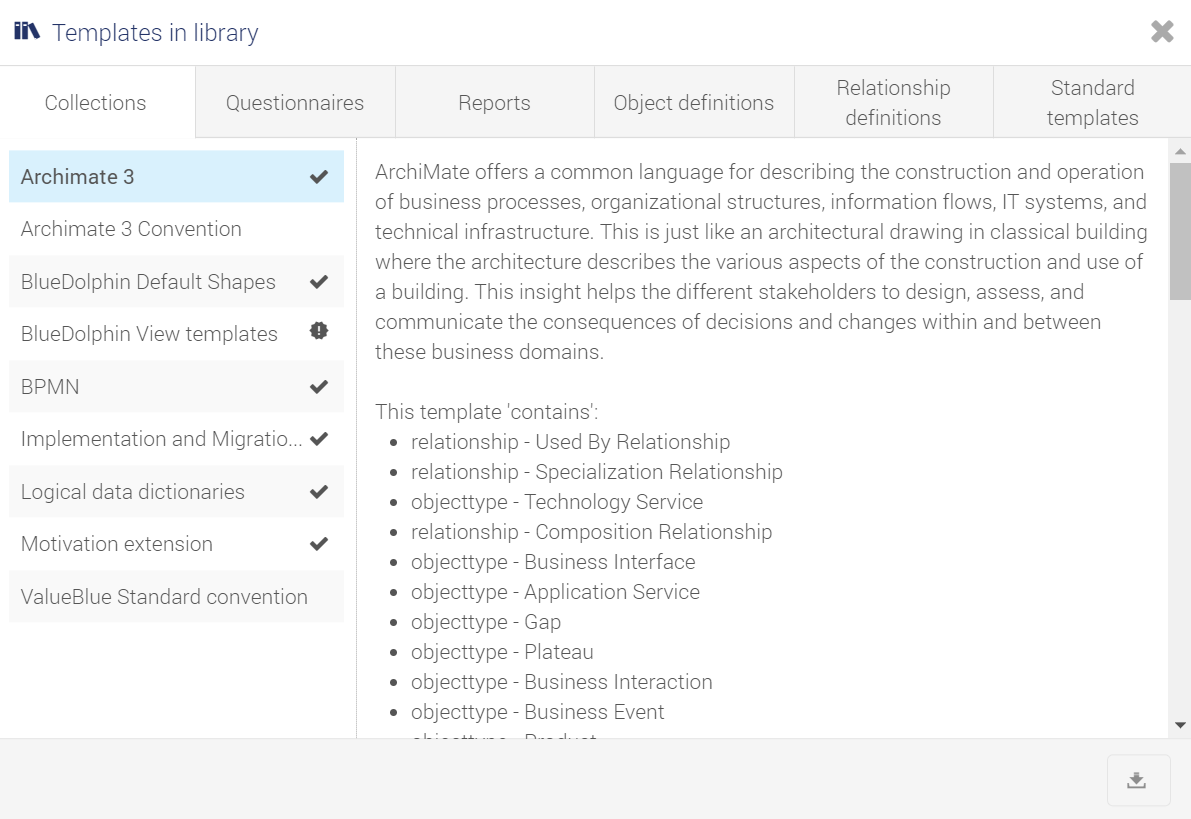1191x819 pixels.
Task: Click the download button at bottom right
Action: [x=1138, y=780]
